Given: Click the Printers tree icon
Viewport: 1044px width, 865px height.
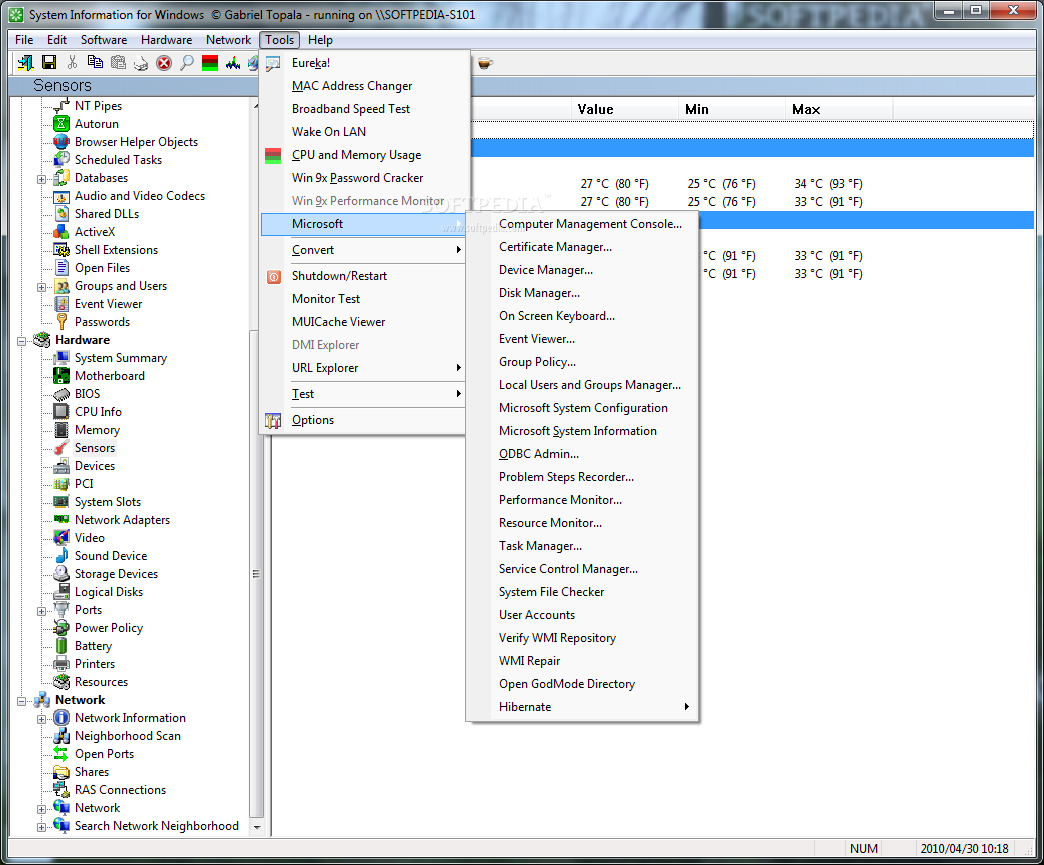Looking at the screenshot, I should pyautogui.click(x=61, y=663).
